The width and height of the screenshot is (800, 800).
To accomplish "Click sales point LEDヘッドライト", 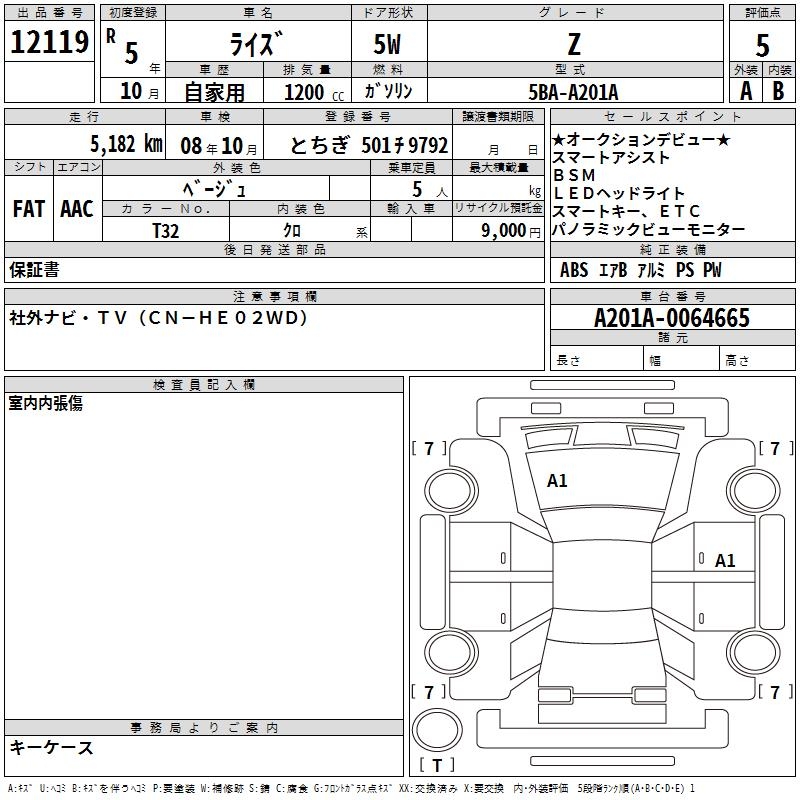I will coord(619,193).
